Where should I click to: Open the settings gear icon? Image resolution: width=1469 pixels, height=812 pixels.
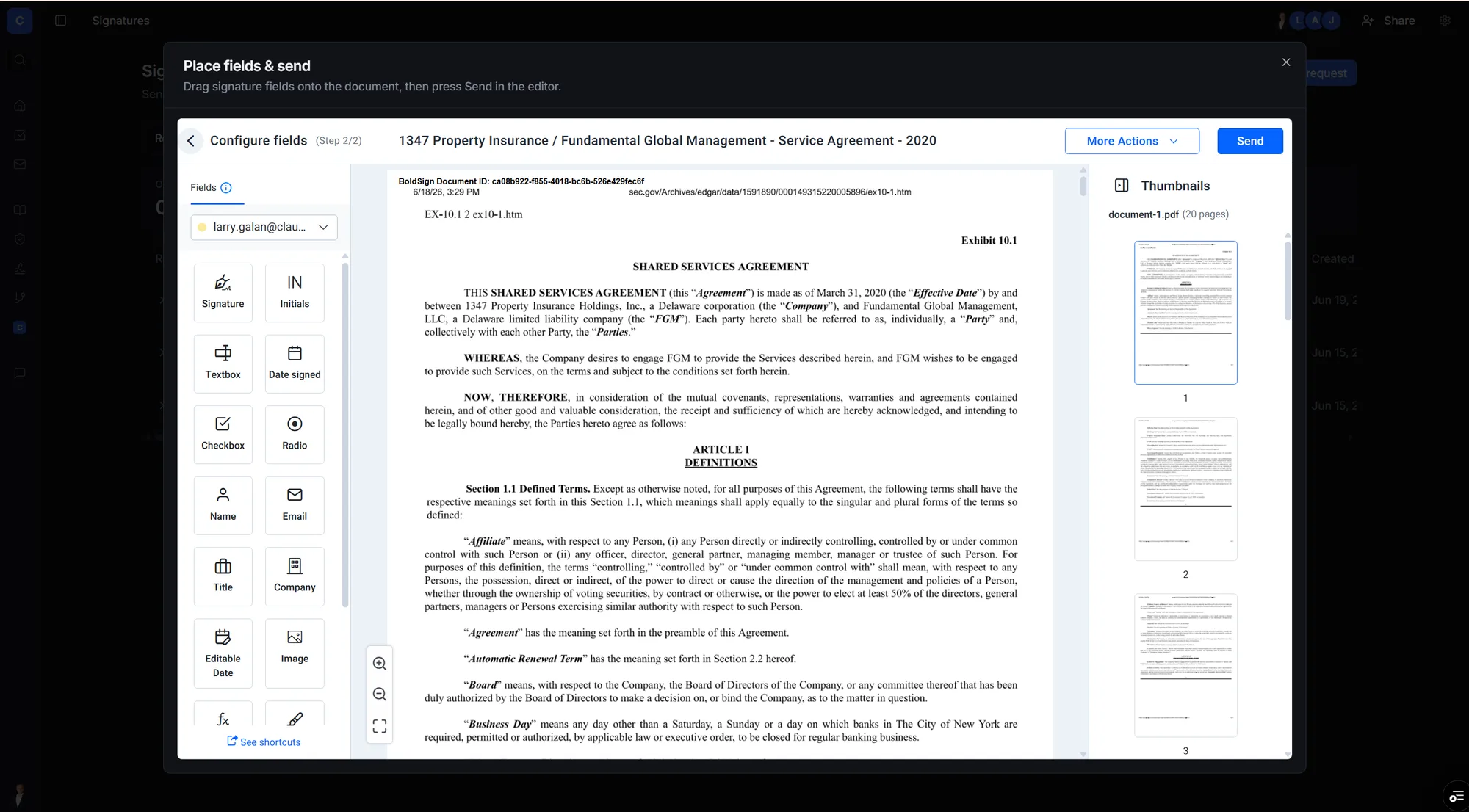1445,21
